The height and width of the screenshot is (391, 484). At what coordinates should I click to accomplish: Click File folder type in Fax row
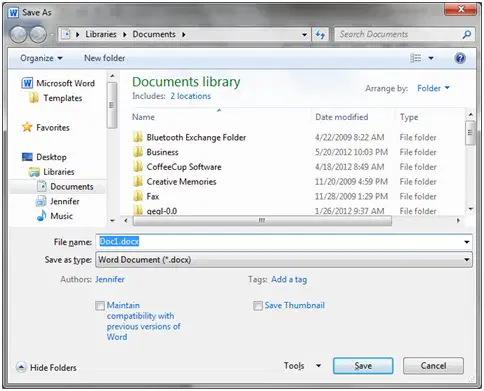(x=418, y=196)
